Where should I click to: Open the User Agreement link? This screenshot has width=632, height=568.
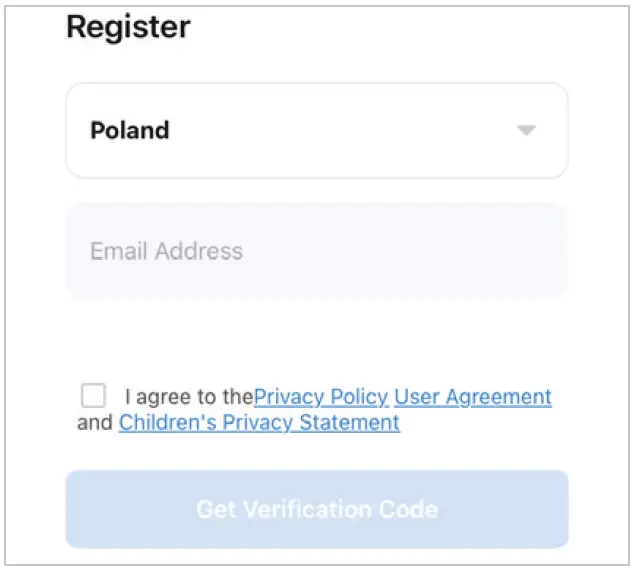(473, 397)
